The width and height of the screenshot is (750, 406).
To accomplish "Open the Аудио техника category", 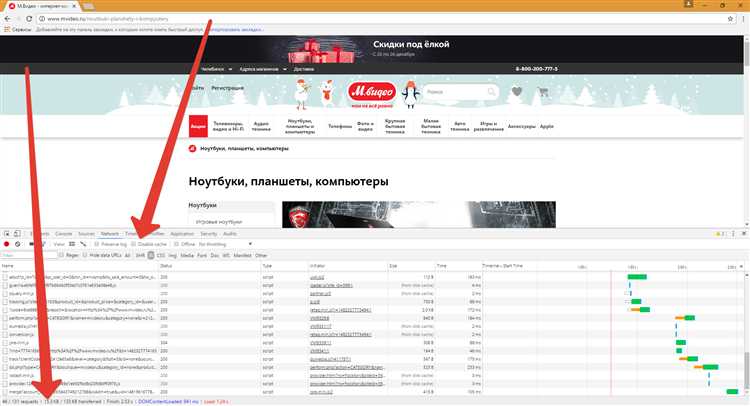I will click(x=261, y=126).
